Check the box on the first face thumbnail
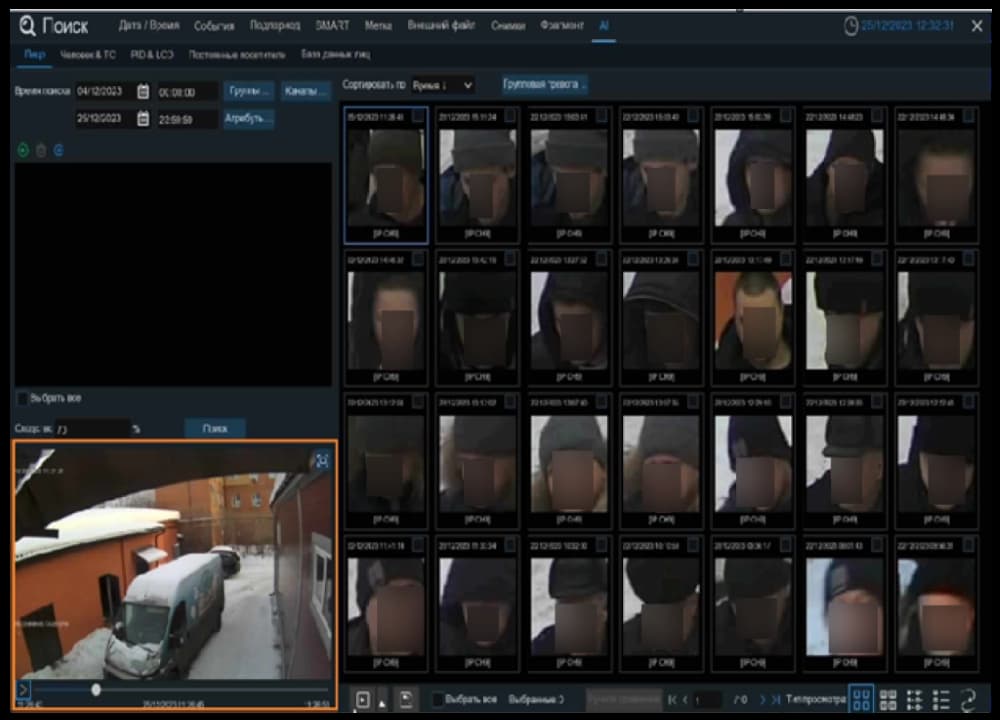 pyautogui.click(x=418, y=116)
